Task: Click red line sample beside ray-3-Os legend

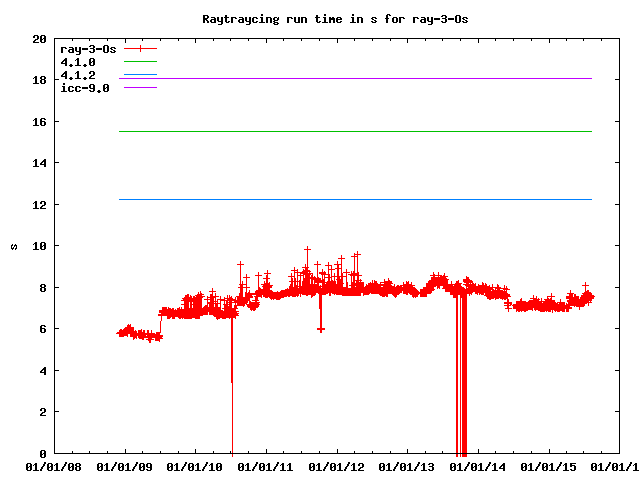Action: point(140,48)
